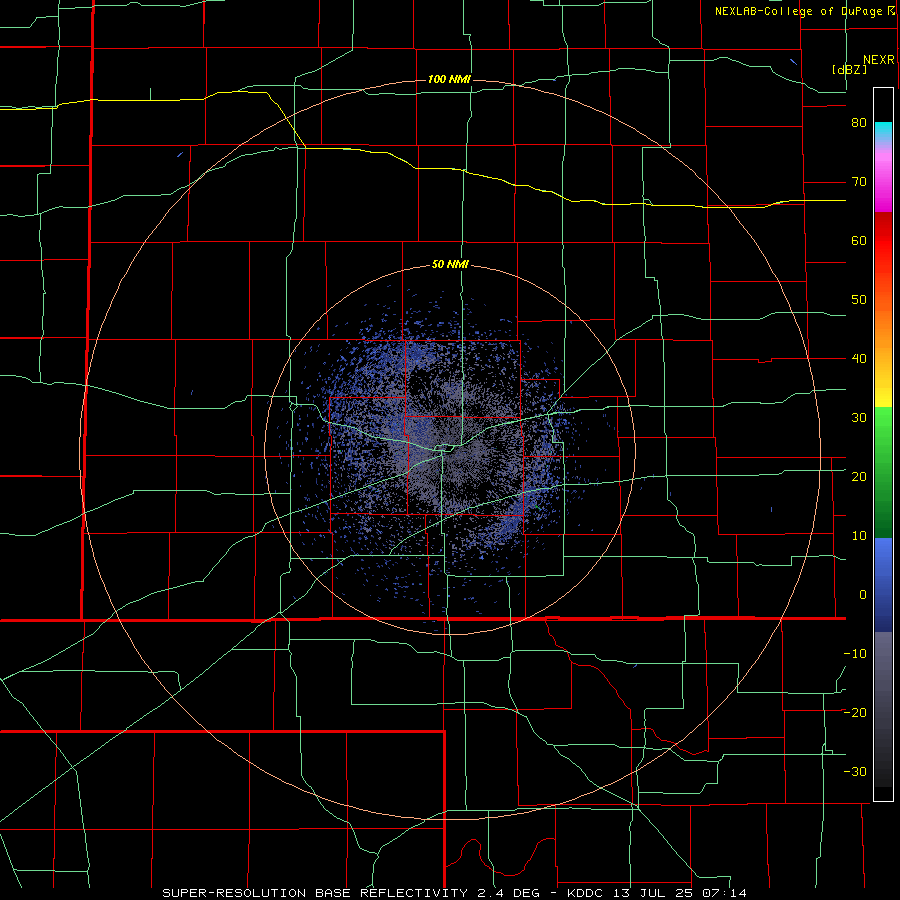
Task: Click the 80 value on dBZ scale
Action: pos(859,123)
